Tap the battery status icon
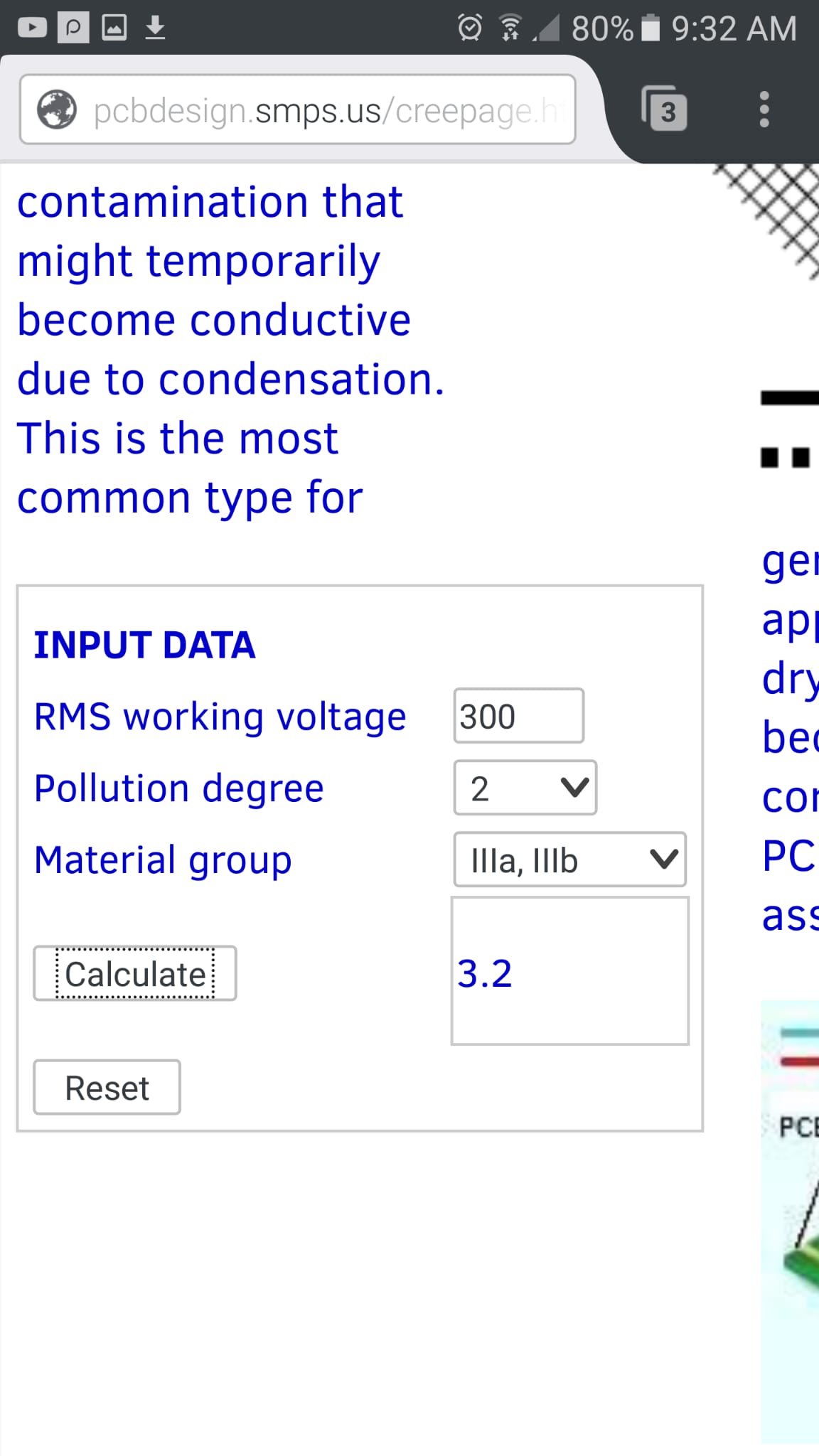Screen dimensions: 819x1456 [x=651, y=28]
